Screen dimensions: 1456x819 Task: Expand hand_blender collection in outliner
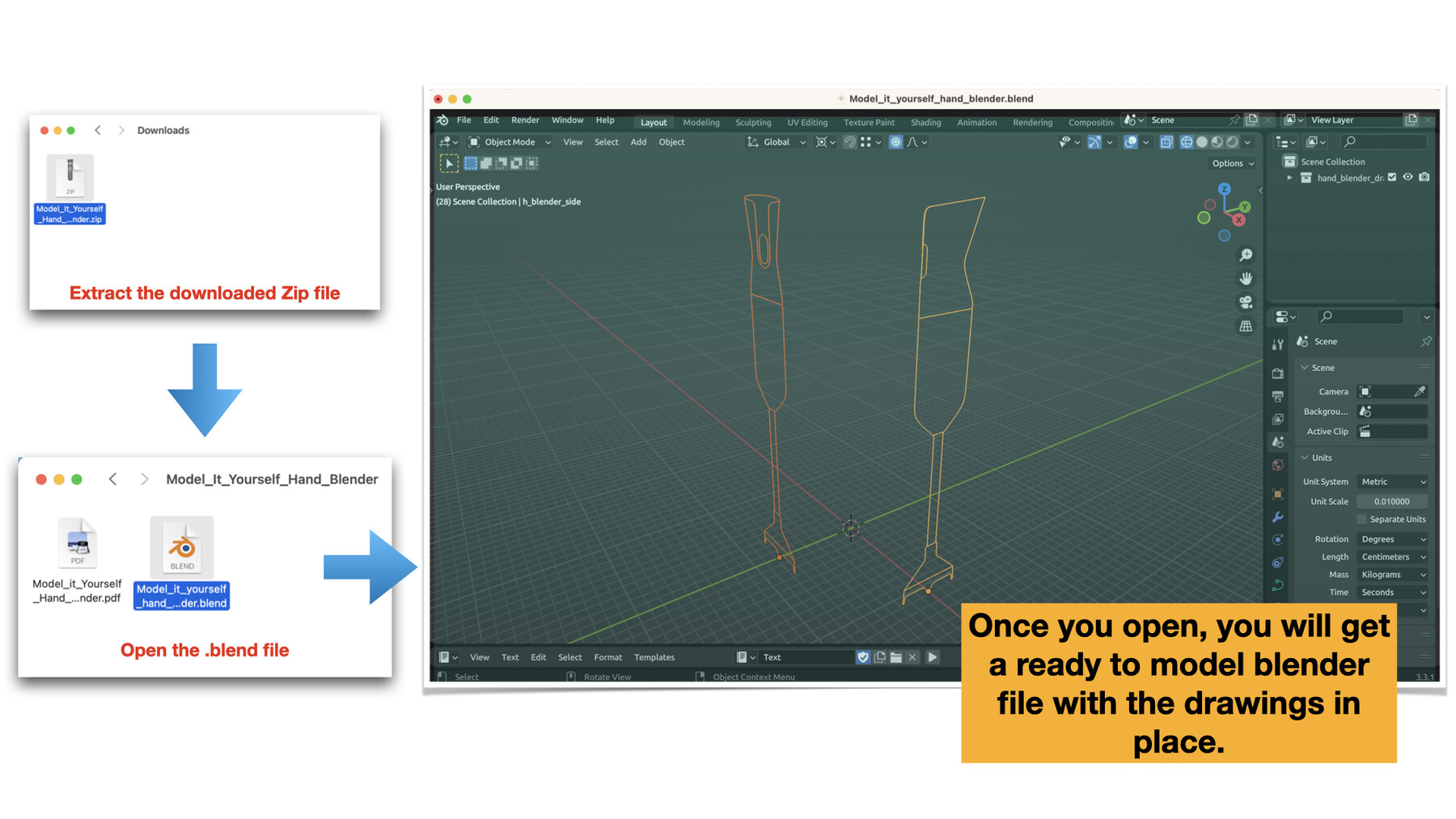tap(1289, 178)
